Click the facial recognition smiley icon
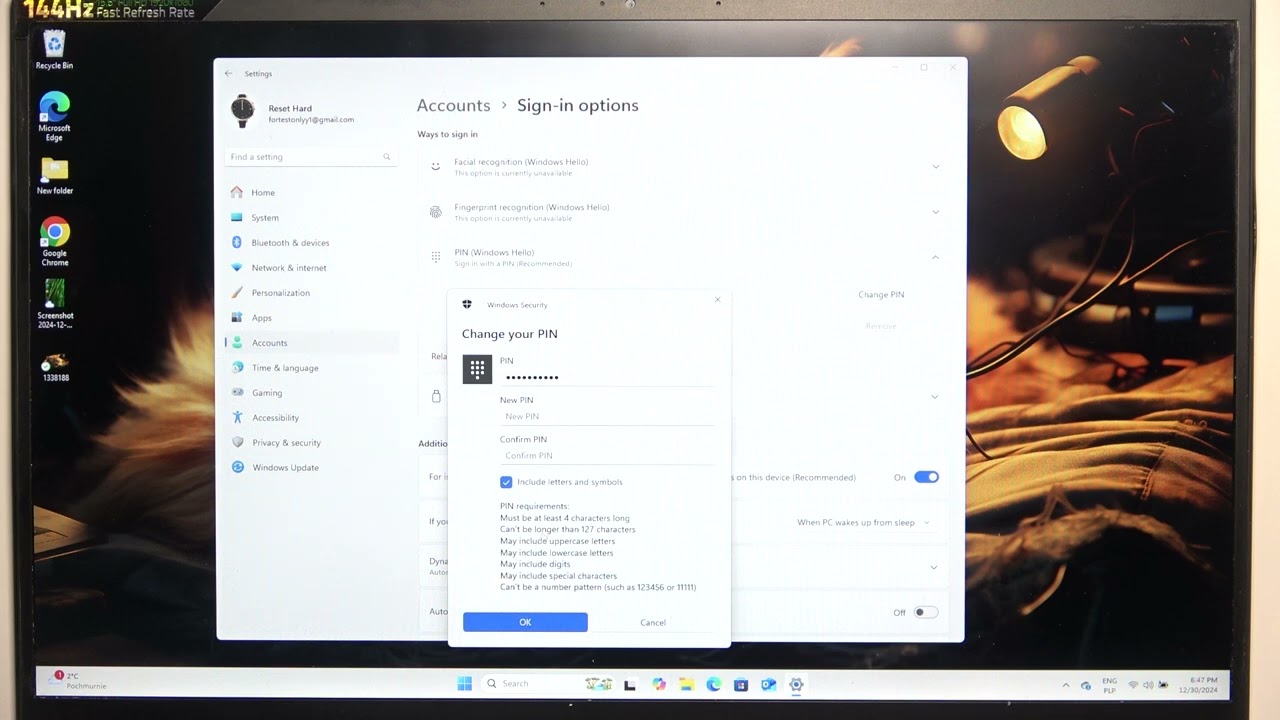The image size is (1280, 720). pos(435,166)
